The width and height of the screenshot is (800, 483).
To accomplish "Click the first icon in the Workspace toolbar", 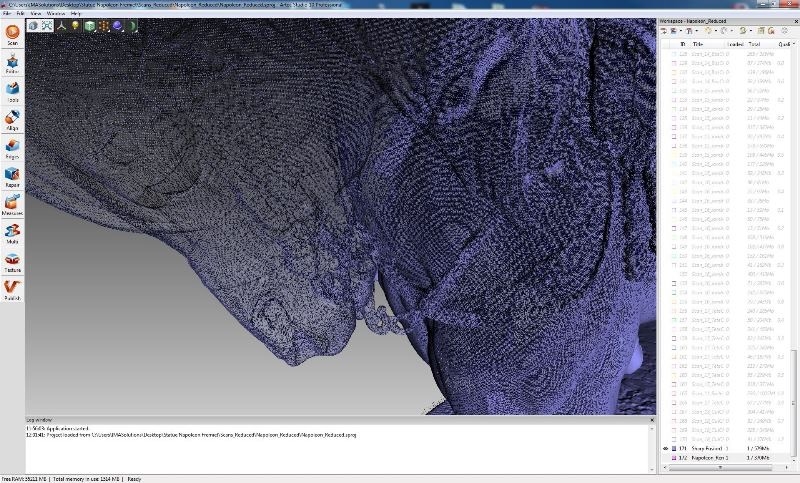I will 664,31.
